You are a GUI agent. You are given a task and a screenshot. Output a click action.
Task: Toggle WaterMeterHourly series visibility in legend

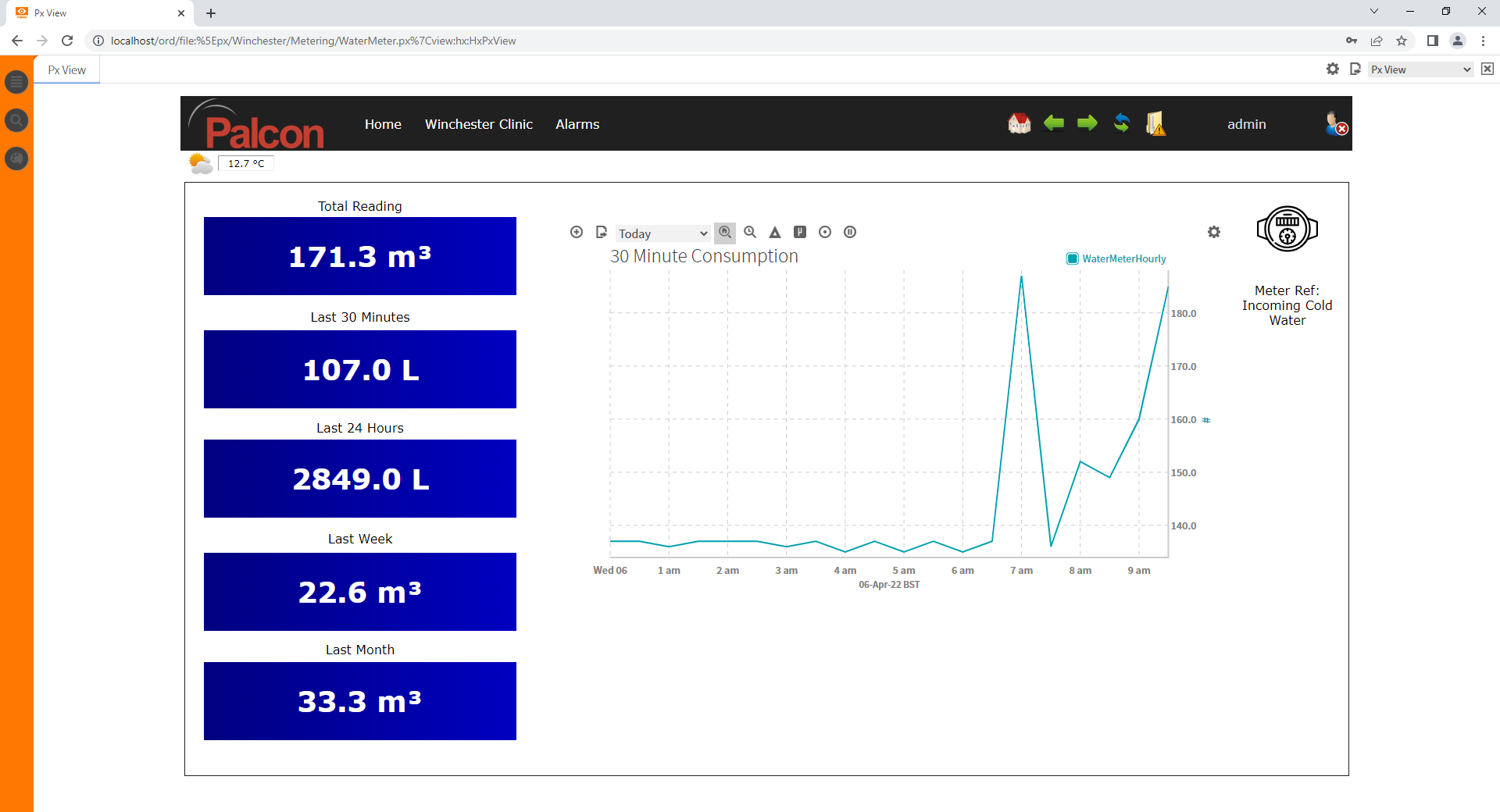coord(1073,258)
